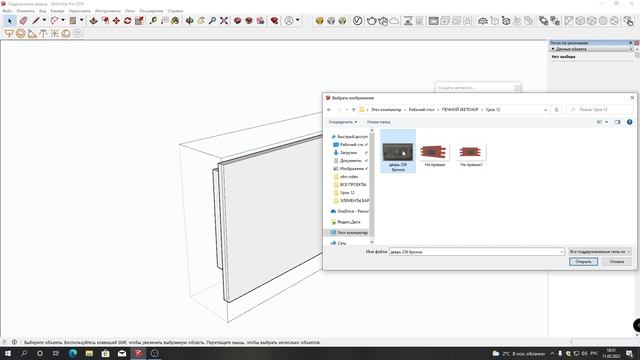Click Рабочий стол in the address breadcrumb
Image resolution: width=640 pixels, height=360 pixels.
point(421,110)
